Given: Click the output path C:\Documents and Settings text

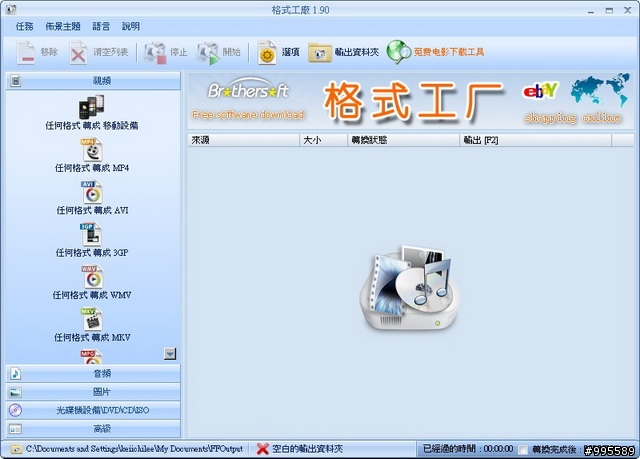Looking at the screenshot, I should (134, 449).
